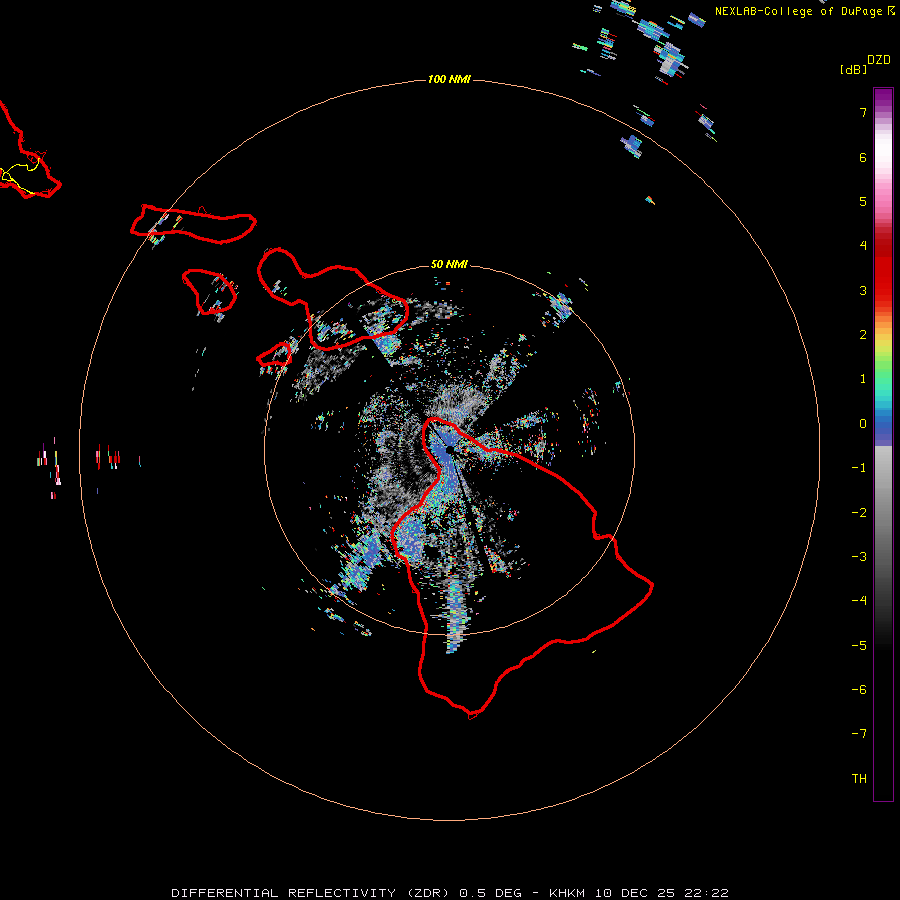This screenshot has height=900, width=900.
Task: Click the Differential Reflectivity KHKM title caption
Action: coord(450,893)
